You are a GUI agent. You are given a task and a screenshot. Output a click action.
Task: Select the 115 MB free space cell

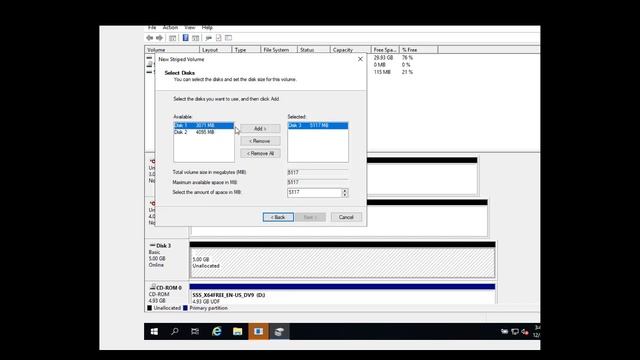382,72
